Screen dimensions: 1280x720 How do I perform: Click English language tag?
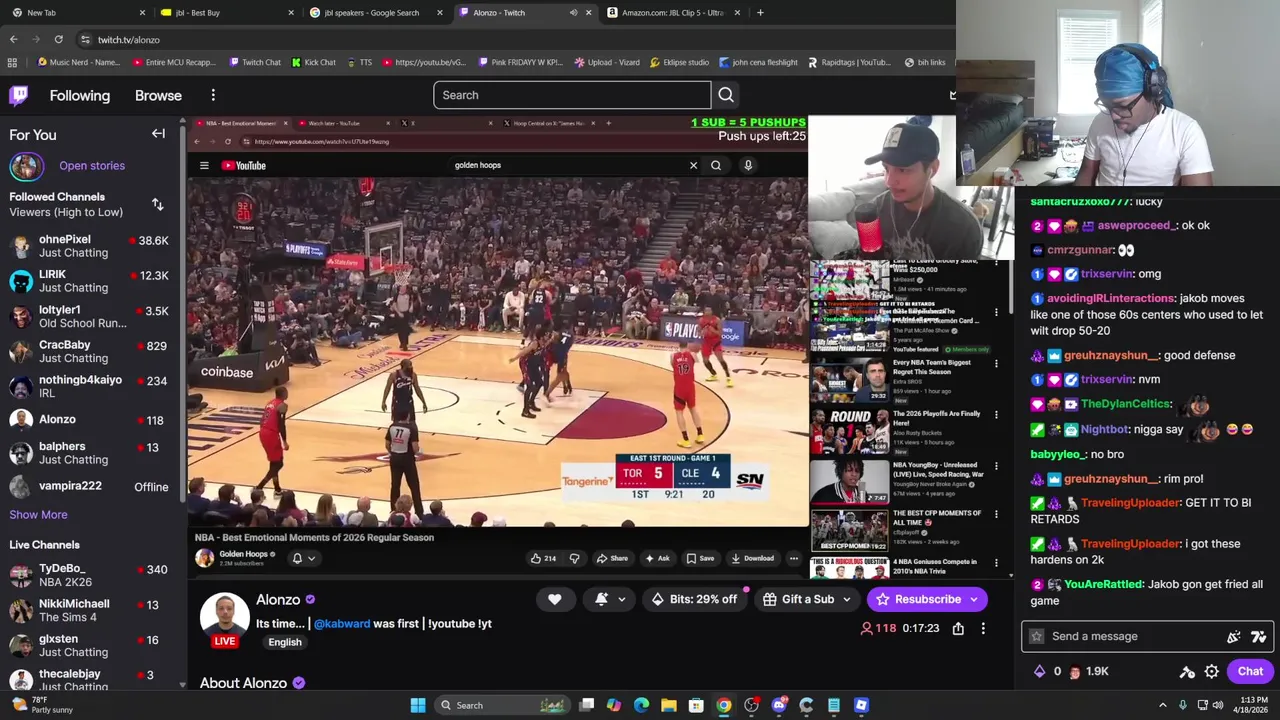click(x=285, y=642)
